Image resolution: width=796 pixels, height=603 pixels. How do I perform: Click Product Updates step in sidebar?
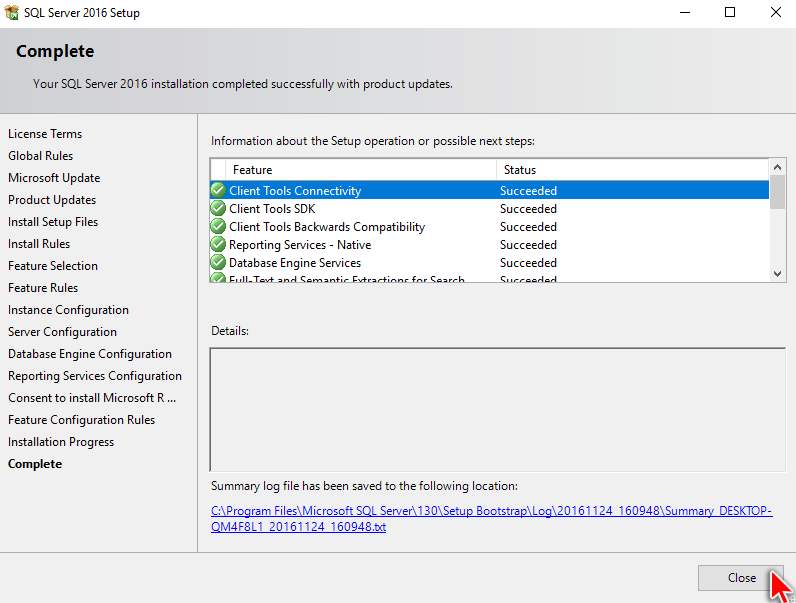pyautogui.click(x=52, y=199)
